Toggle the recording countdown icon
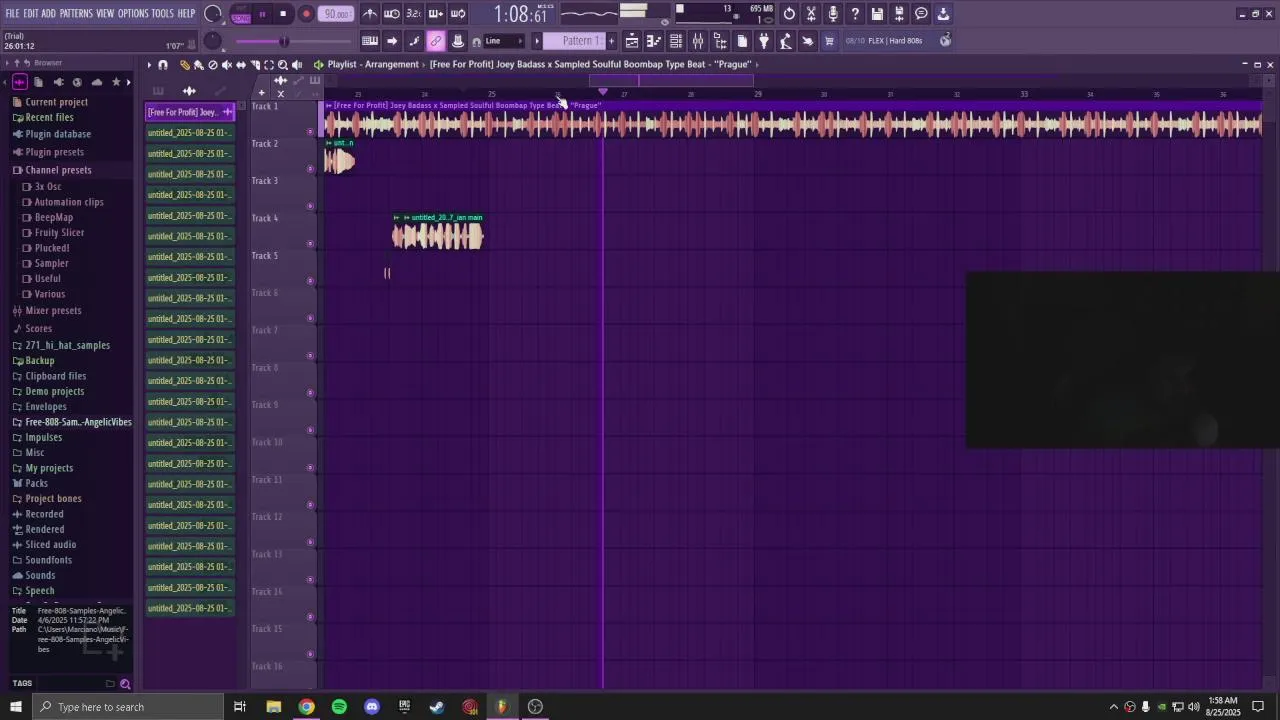Screen dimensions: 1280x720 pyautogui.click(x=413, y=14)
